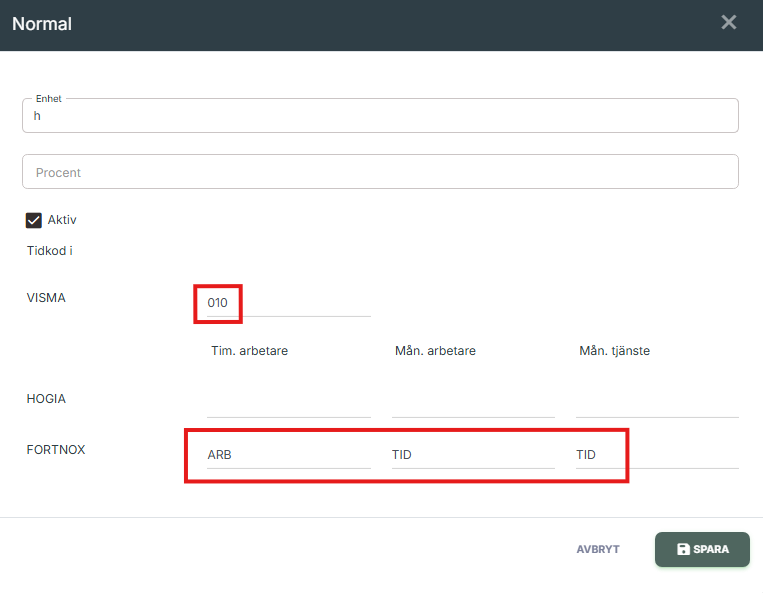Click HOGIA Mån. arbetare field
The height and width of the screenshot is (593, 763).
tap(473, 405)
